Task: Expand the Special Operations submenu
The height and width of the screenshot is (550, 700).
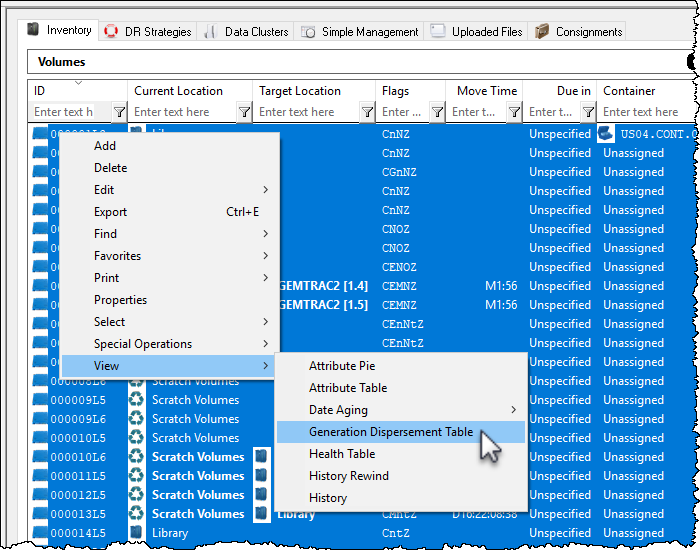Action: pyautogui.click(x=170, y=344)
